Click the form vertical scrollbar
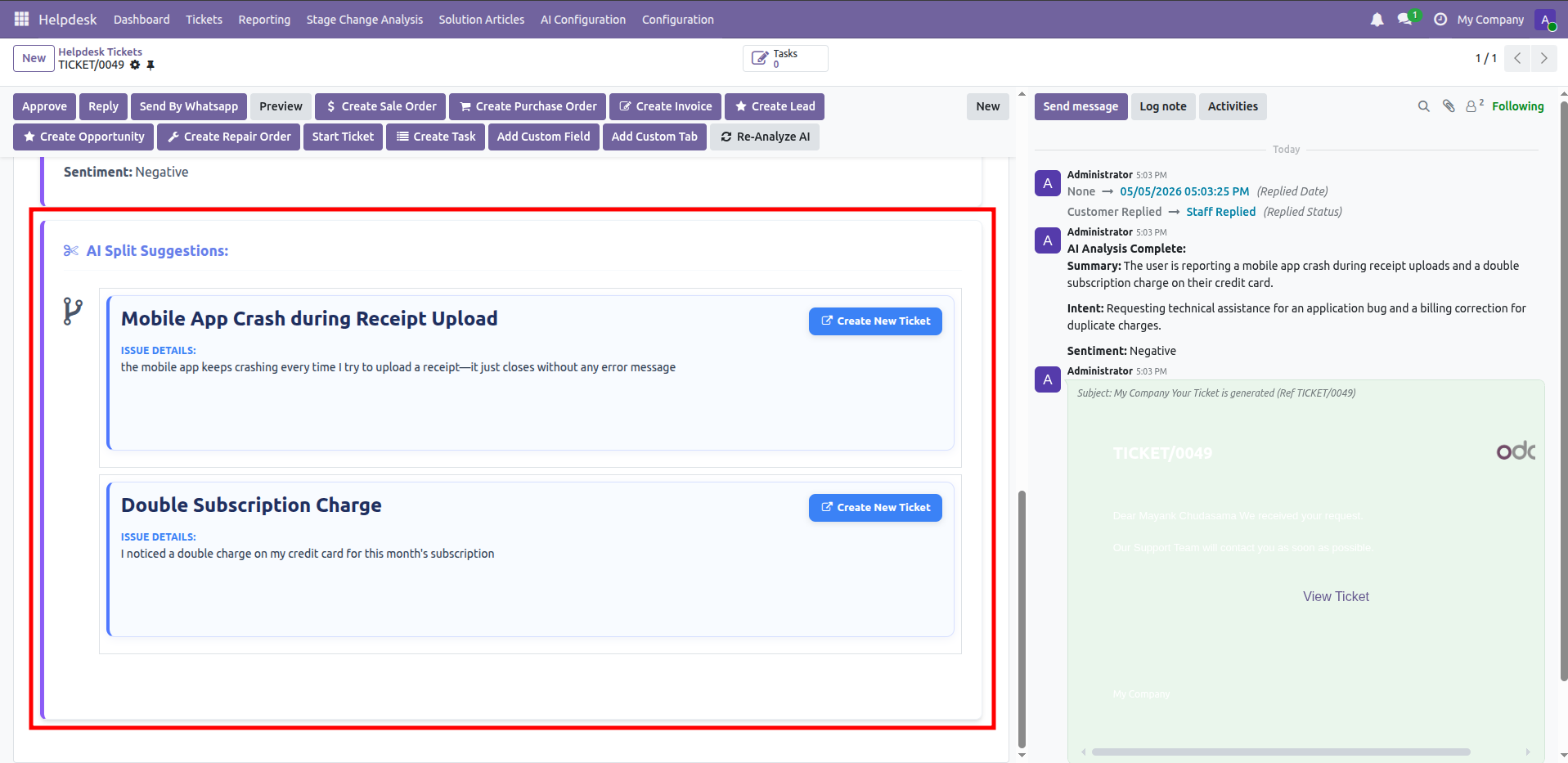Image resolution: width=1568 pixels, height=763 pixels. pyautogui.click(x=1022, y=619)
